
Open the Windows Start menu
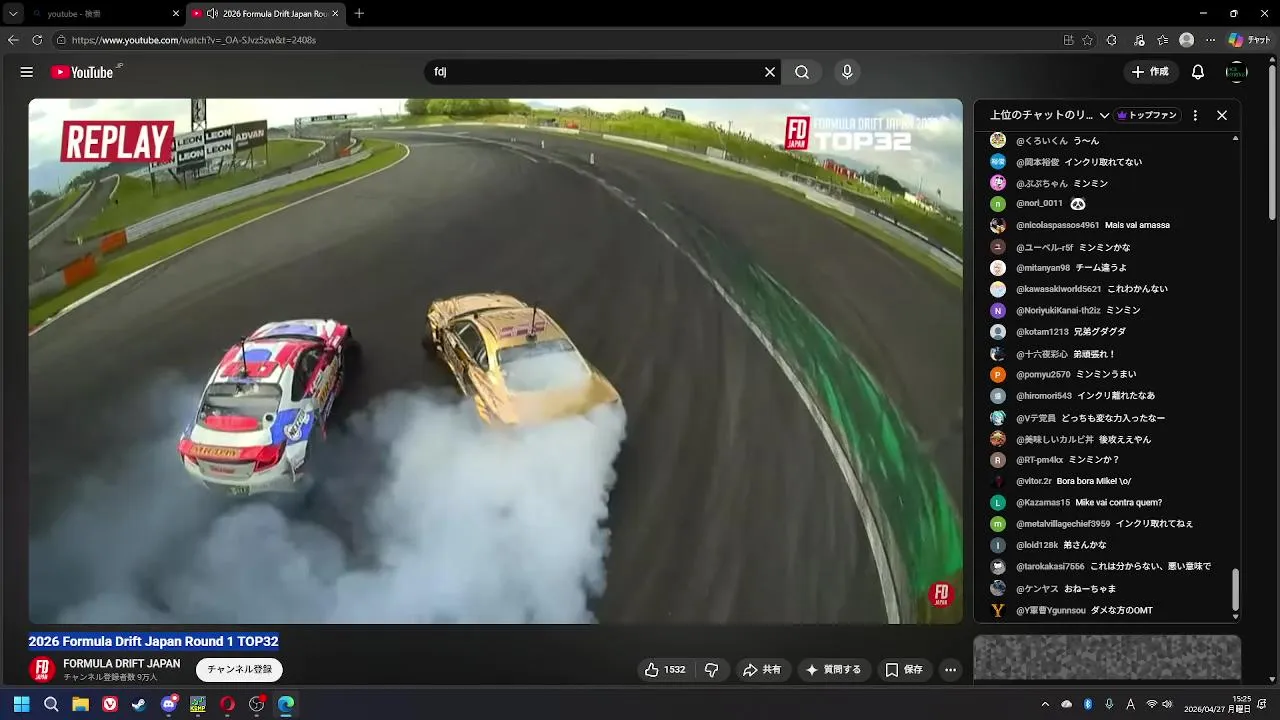tap(21, 704)
